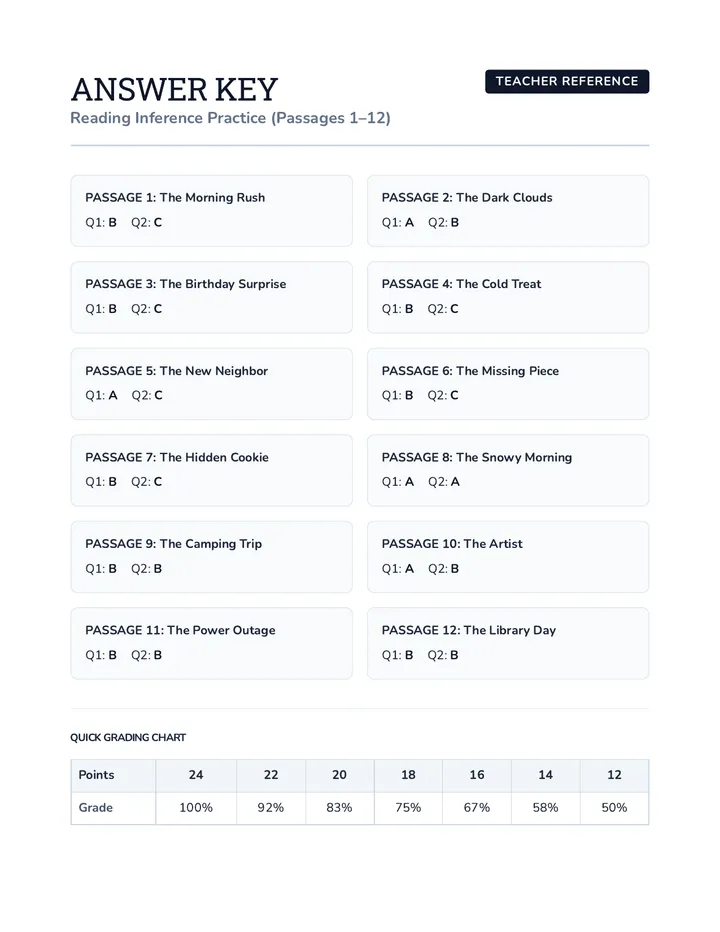Click Passage 3 The Birthday Surprise title
This screenshot has height=932, width=720.
pos(185,284)
